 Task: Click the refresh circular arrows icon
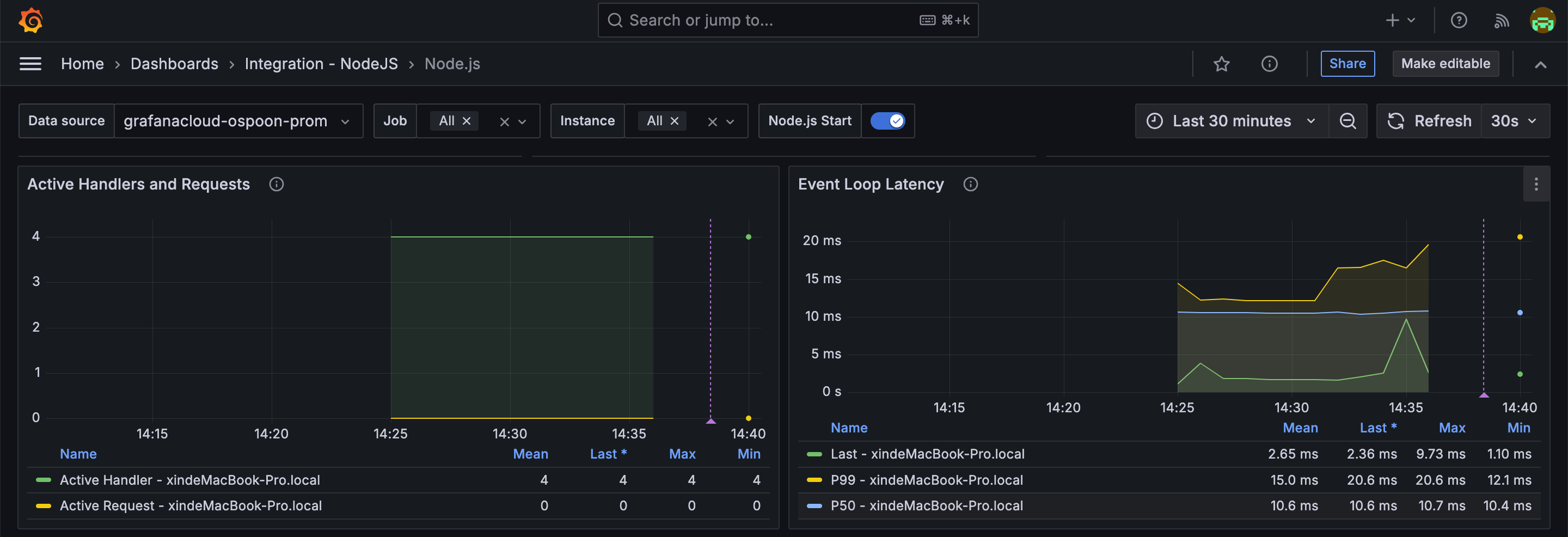(x=1396, y=120)
